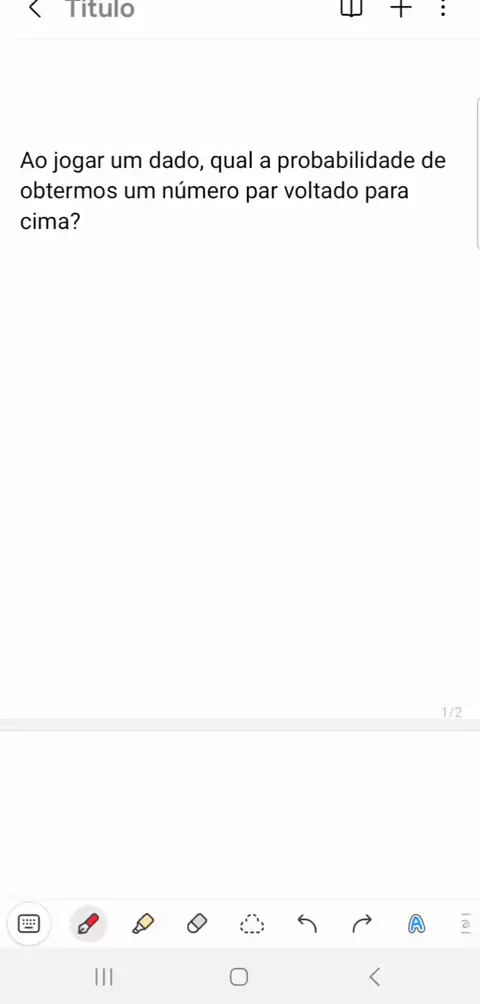This screenshot has height=1004, width=480.
Task: Tap the partially visible last toolbar icon
Action: click(466, 924)
